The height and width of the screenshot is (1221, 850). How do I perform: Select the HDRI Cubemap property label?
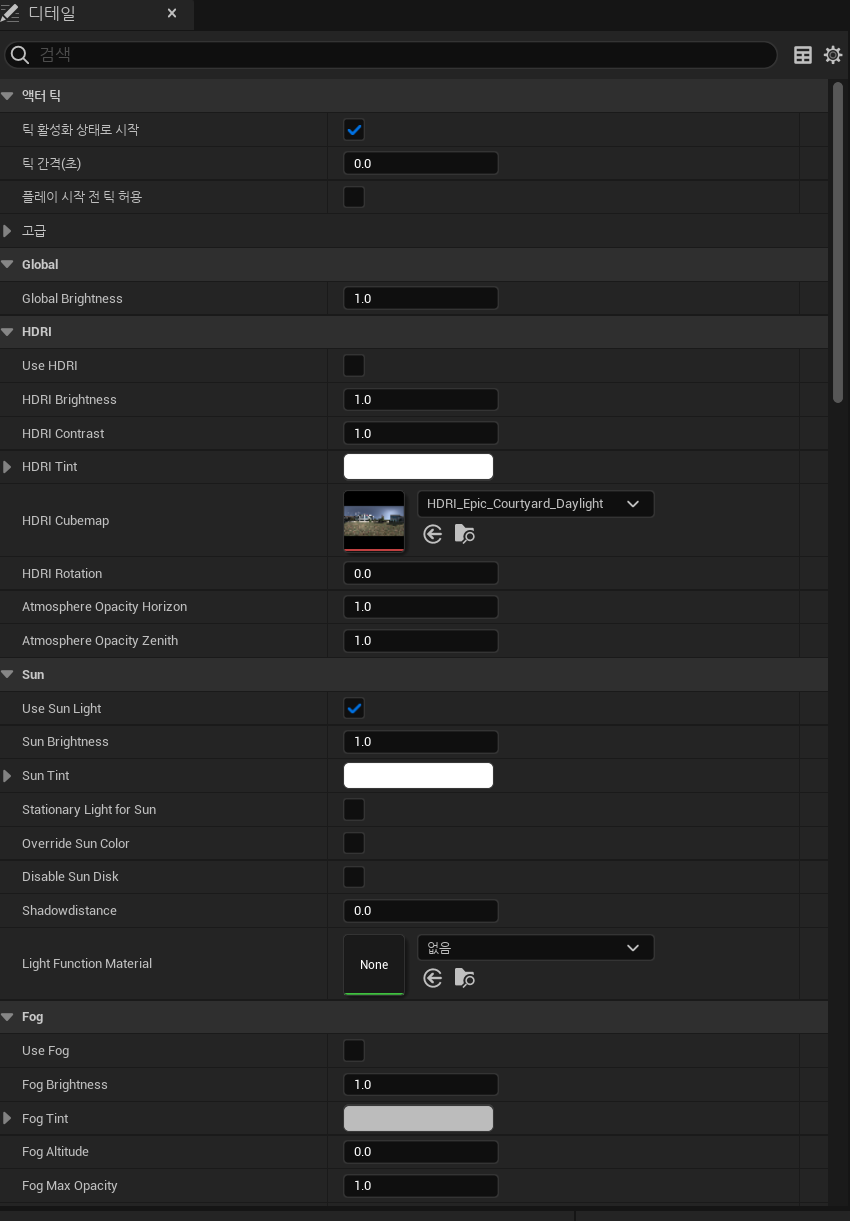(x=66, y=521)
